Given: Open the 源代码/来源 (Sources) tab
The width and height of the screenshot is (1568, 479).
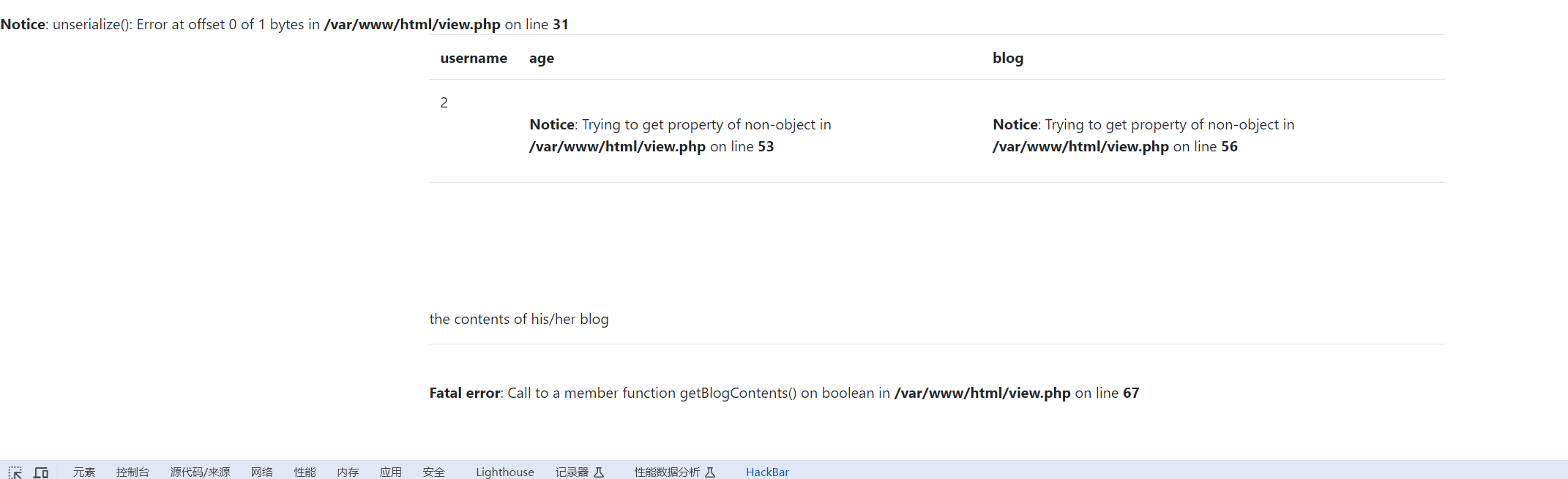Looking at the screenshot, I should (200, 472).
